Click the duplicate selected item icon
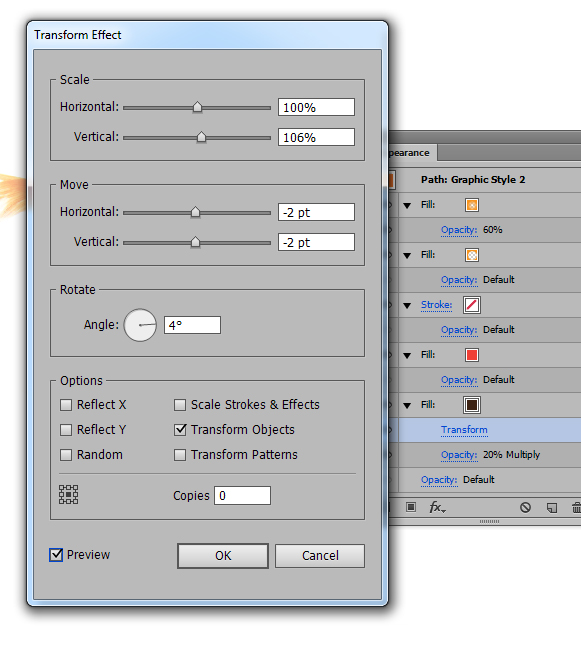Screen dimensions: 581x652 tap(551, 508)
